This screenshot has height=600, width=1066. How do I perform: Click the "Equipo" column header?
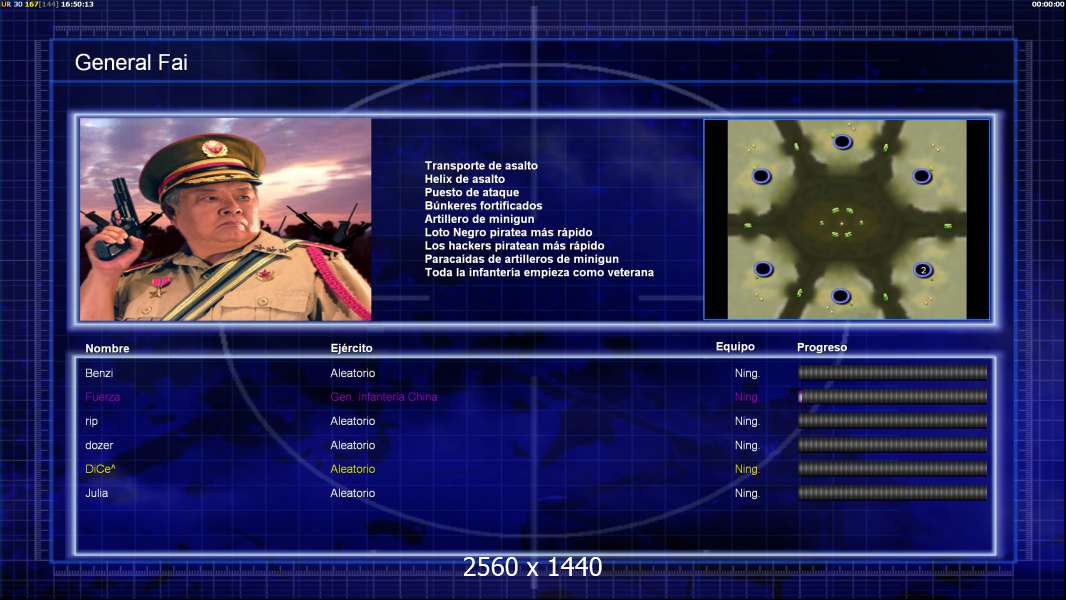pos(735,347)
